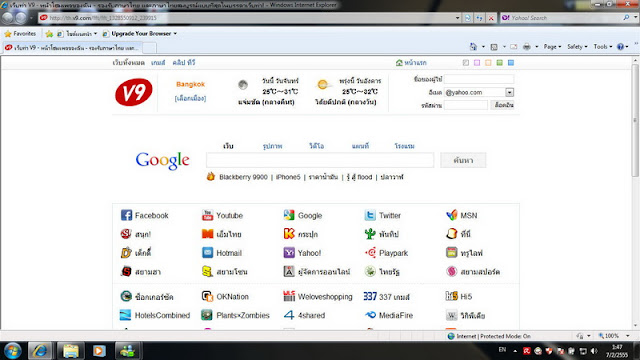Open the 4shared shortcut icon
Viewport: 640px width, 360px height.
coord(289,315)
